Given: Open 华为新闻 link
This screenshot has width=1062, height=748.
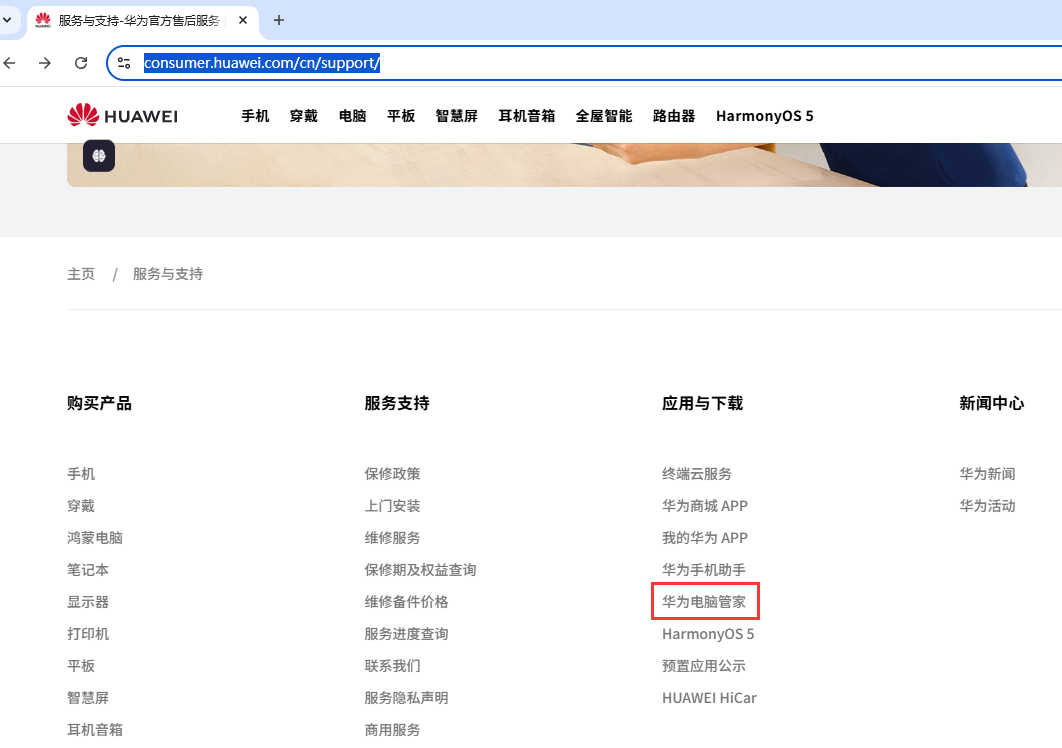Looking at the screenshot, I should (987, 474).
